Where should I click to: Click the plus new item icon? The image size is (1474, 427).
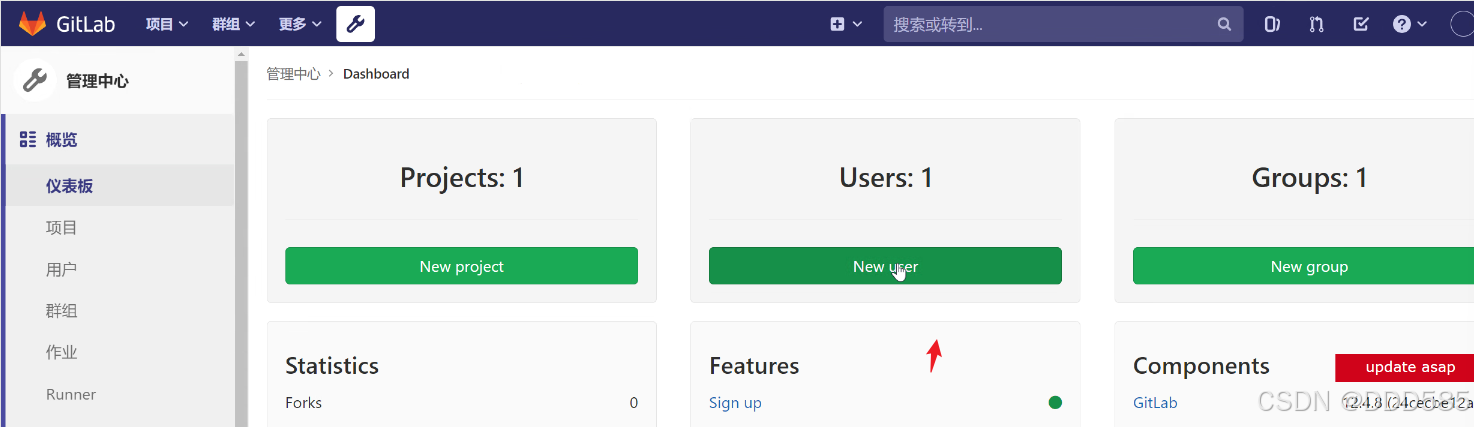click(837, 24)
